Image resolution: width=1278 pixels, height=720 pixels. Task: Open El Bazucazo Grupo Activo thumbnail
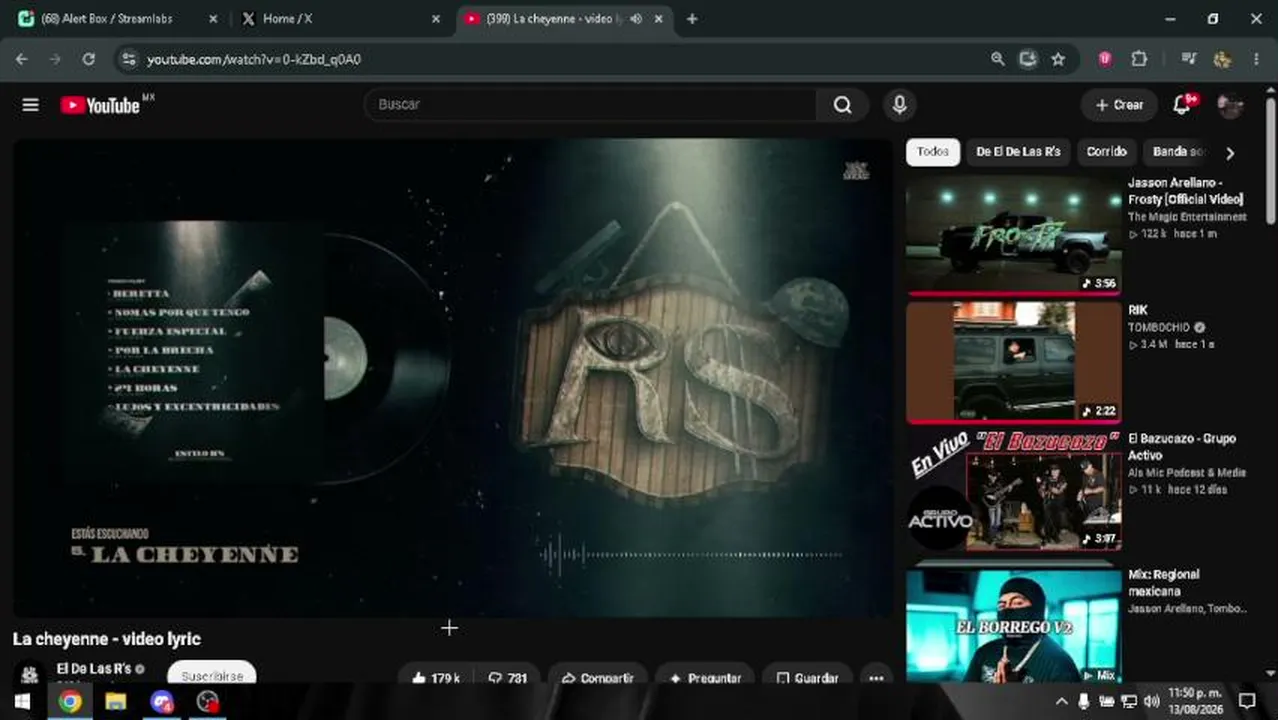[x=1013, y=490]
